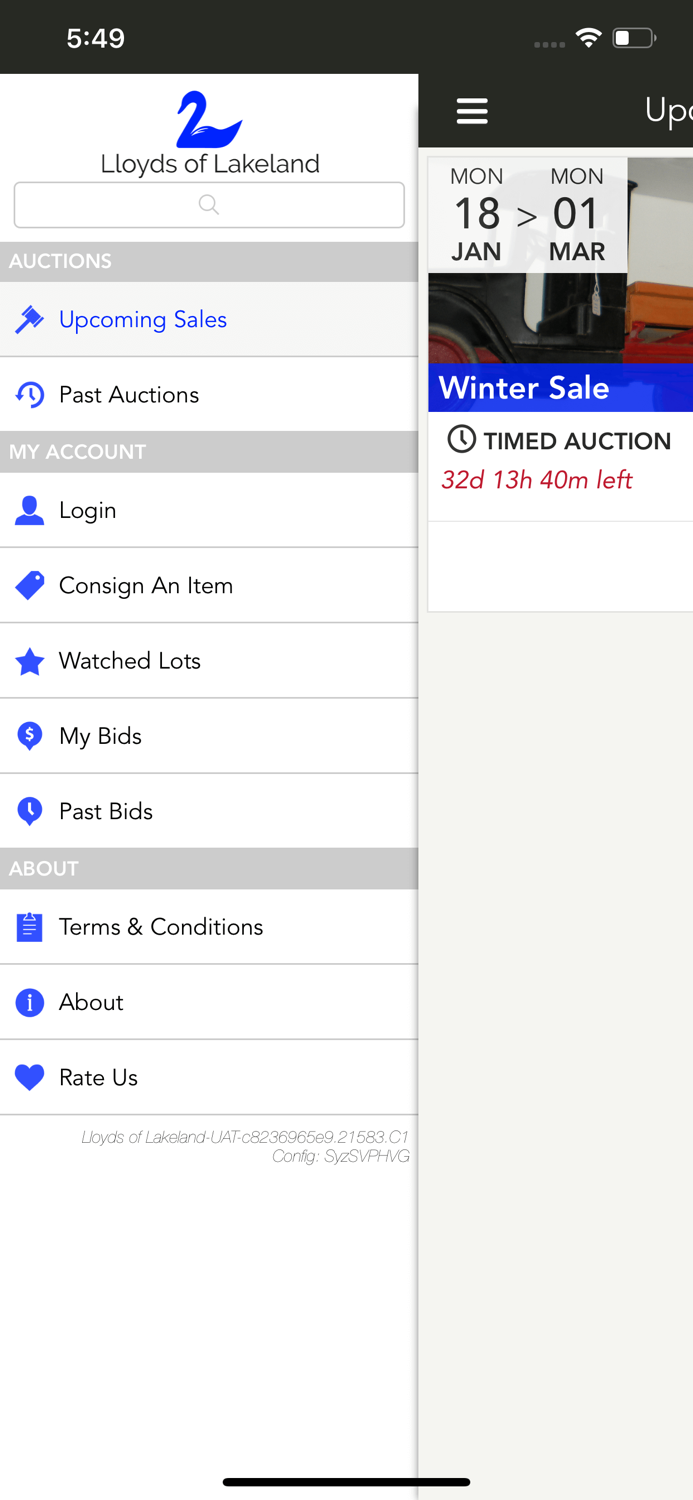Open the hamburger navigation menu
The height and width of the screenshot is (1500, 693).
[472, 110]
